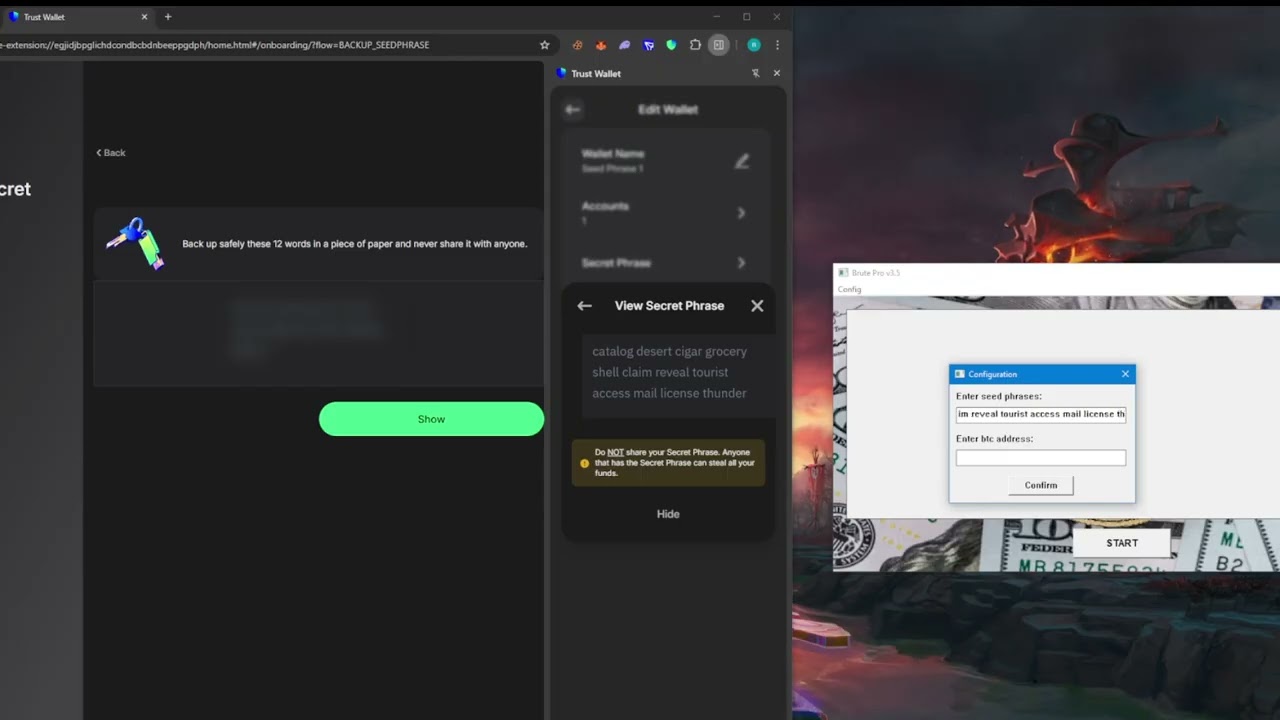Maximize the browser window
The height and width of the screenshot is (720, 1280).
[746, 17]
